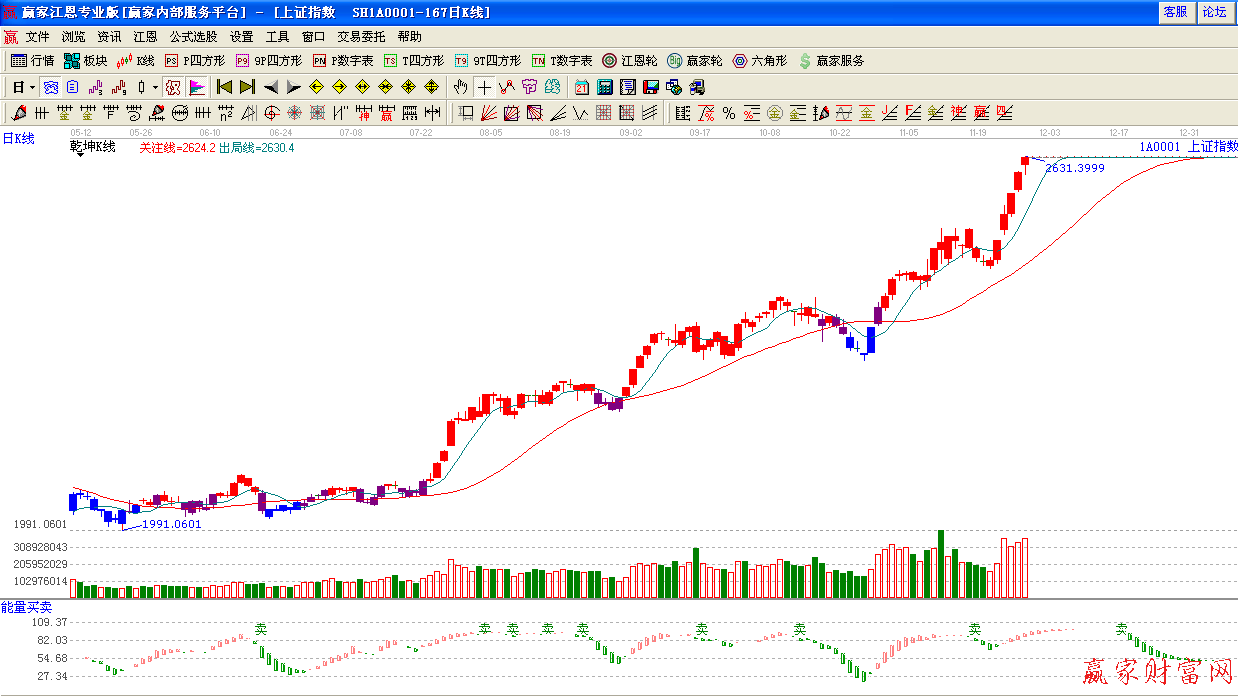
Task: Open the 交易委托 menu
Action: click(360, 37)
